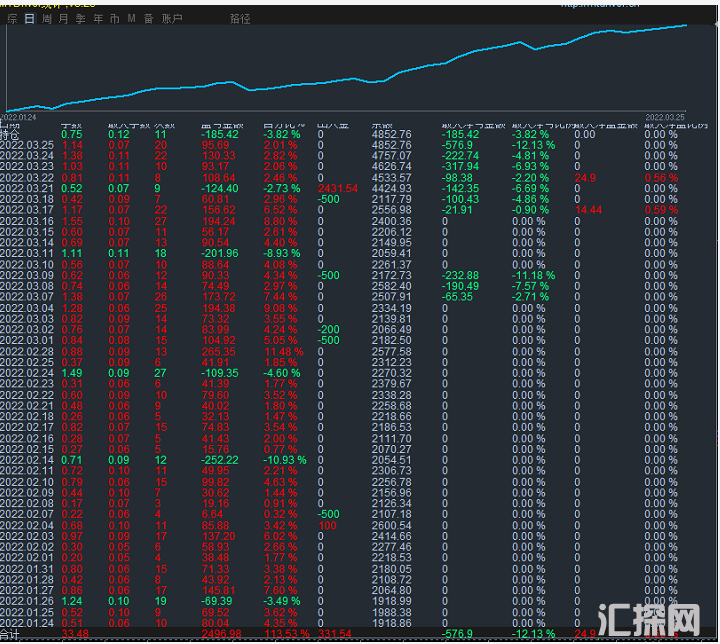Viewport: 720px width, 644px height.
Task: Click lots value 1.49
Action: pos(72,373)
